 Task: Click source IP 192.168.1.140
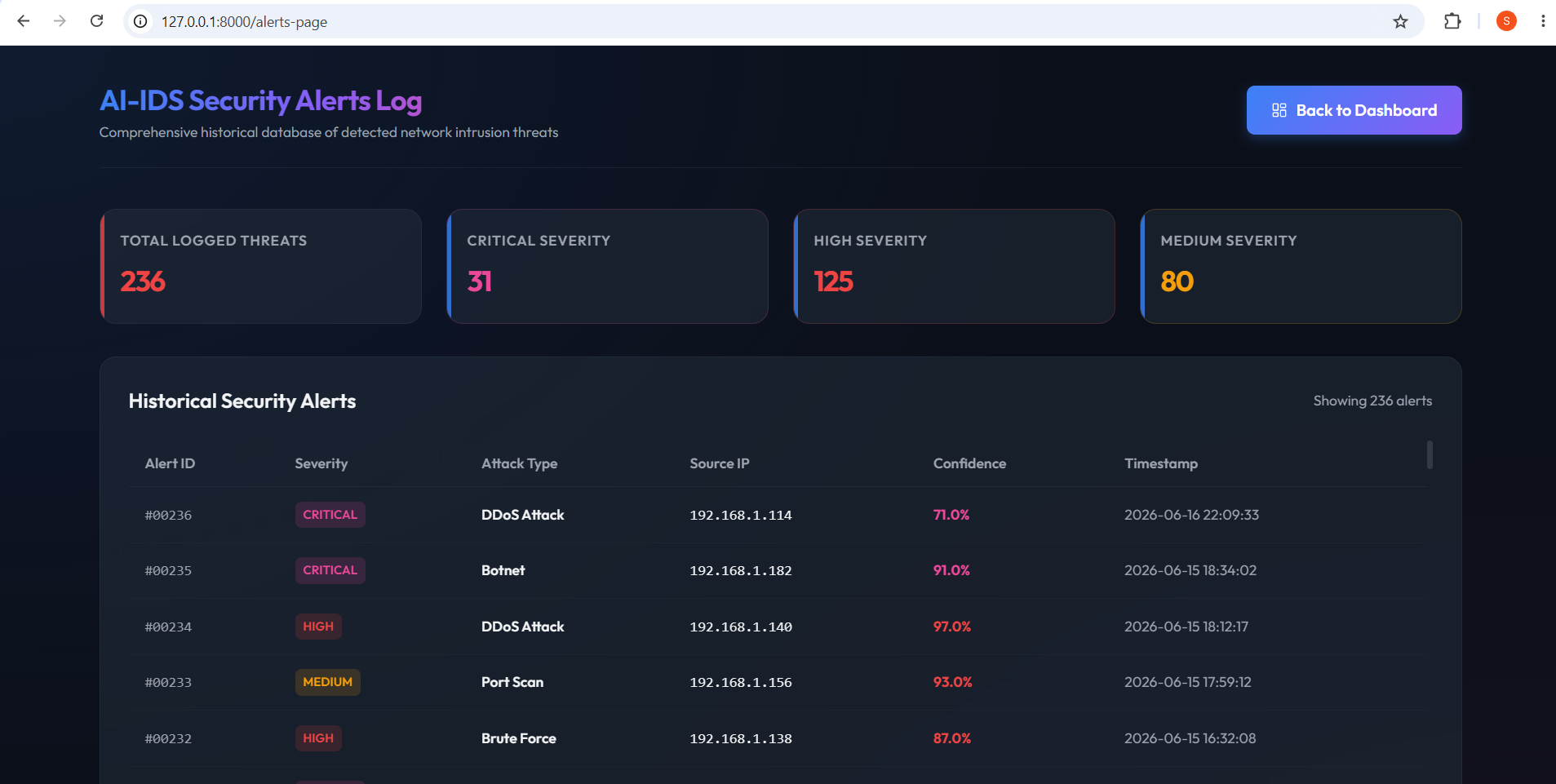click(741, 627)
